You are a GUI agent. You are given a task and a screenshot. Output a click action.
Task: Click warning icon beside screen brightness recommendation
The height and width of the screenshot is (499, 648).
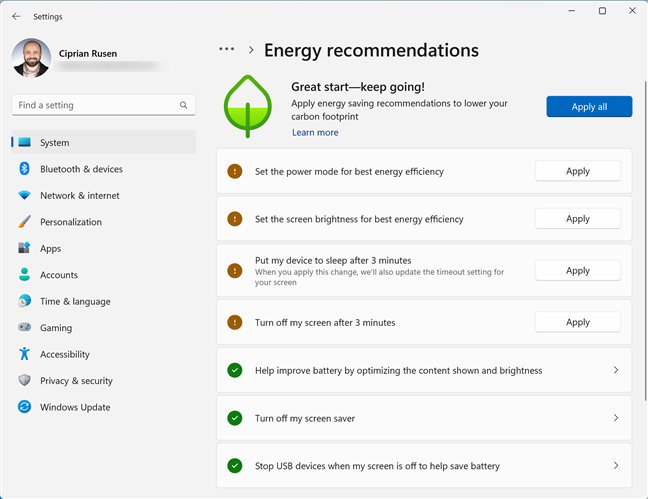(x=235, y=219)
